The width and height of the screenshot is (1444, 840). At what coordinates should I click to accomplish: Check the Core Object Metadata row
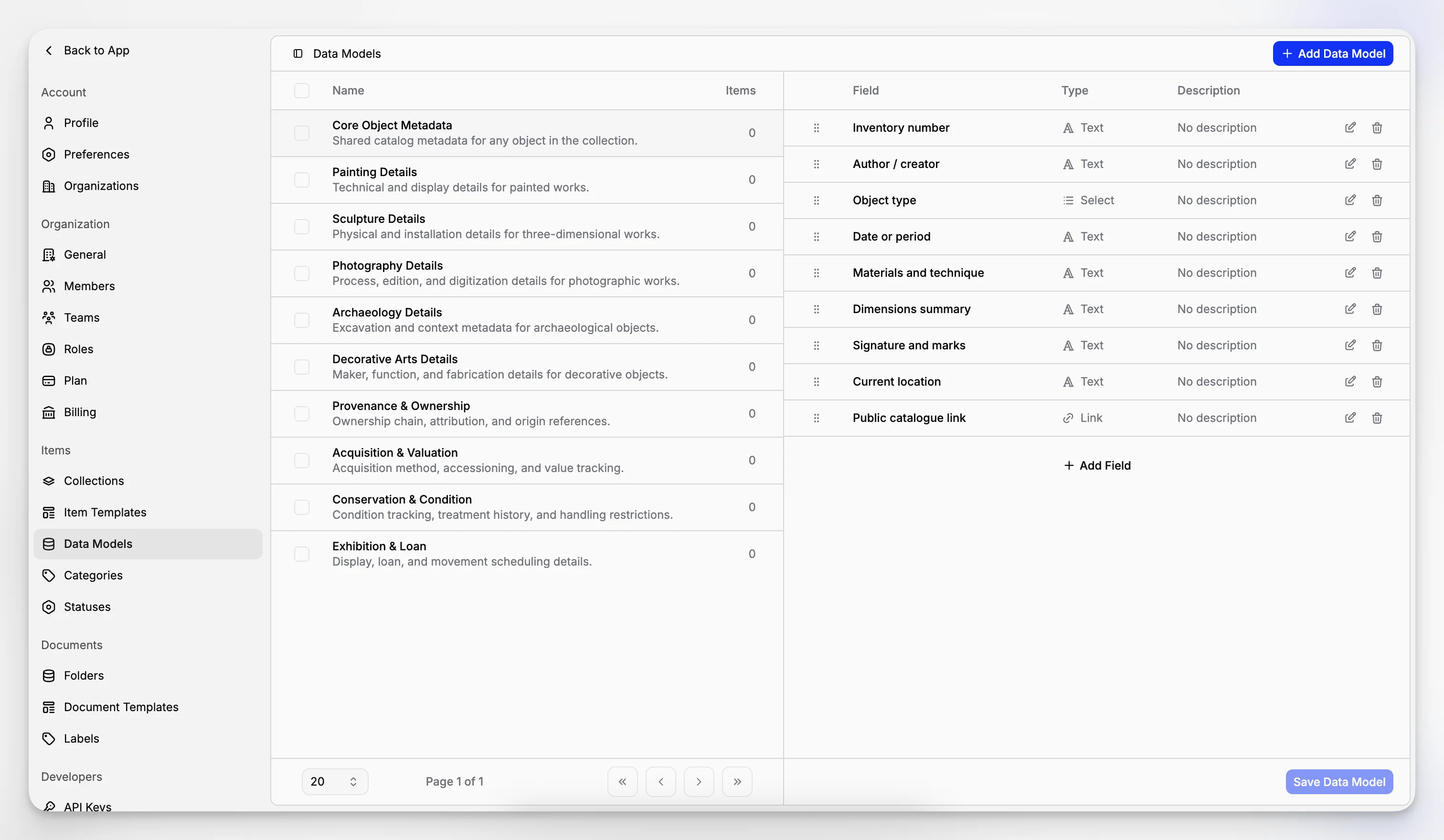301,133
